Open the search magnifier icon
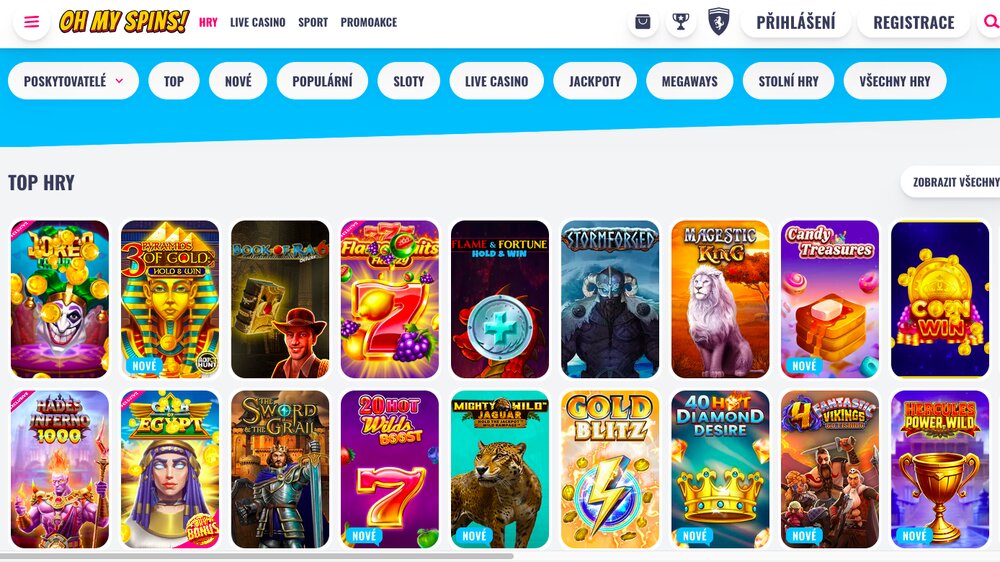Image resolution: width=1000 pixels, height=562 pixels. 990,22
